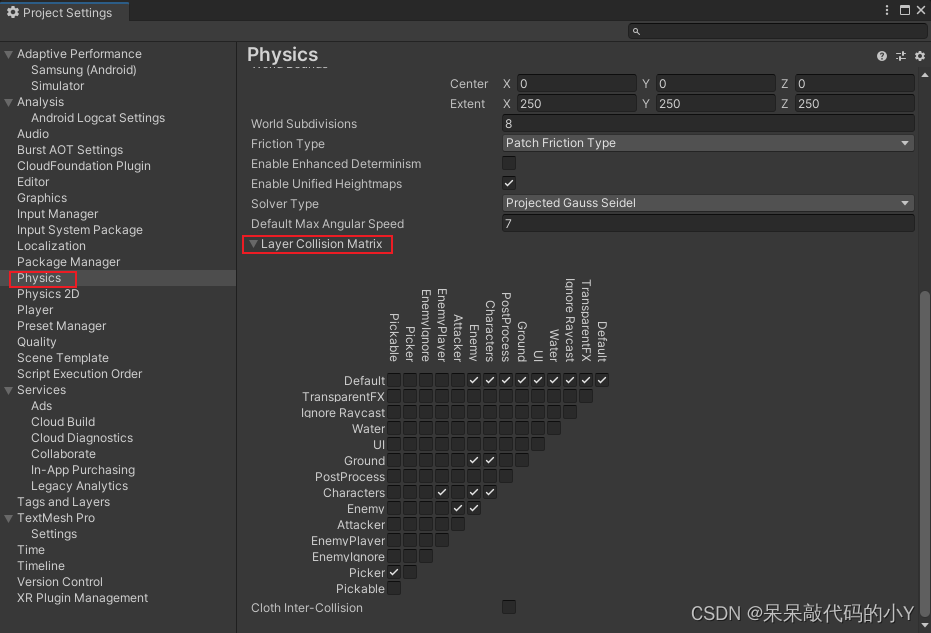Select Physics 2D settings
Viewport: 931px width, 633px height.
[x=48, y=295]
